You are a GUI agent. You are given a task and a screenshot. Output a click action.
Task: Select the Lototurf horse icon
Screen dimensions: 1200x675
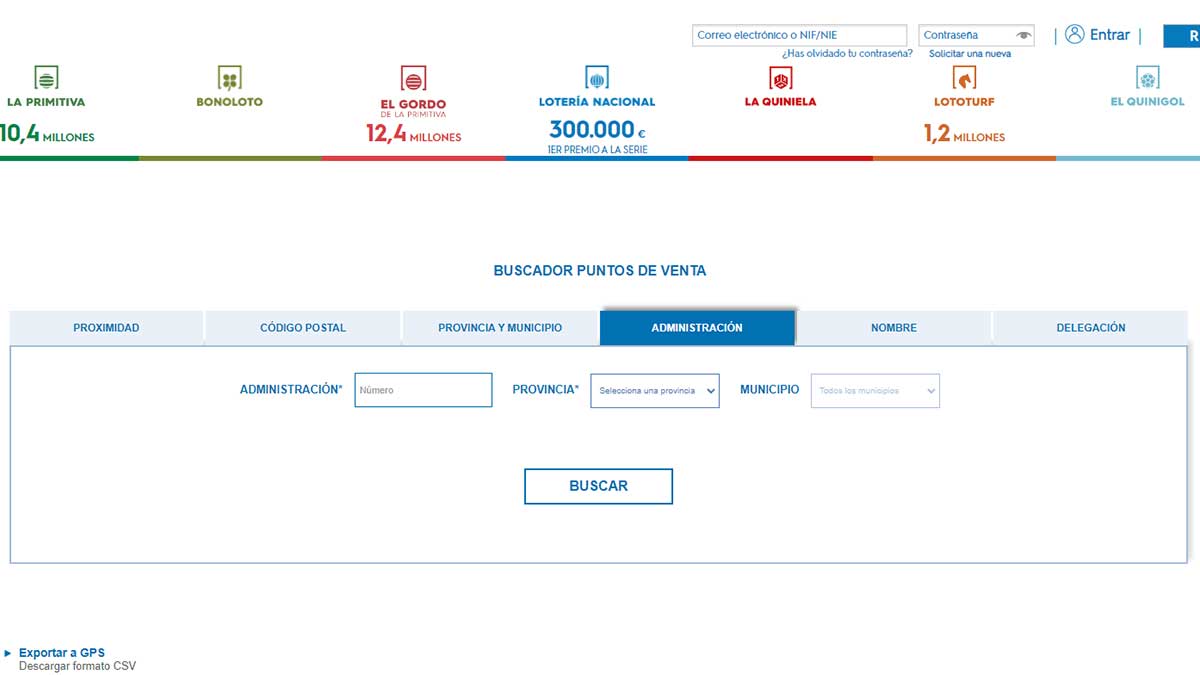tap(964, 78)
